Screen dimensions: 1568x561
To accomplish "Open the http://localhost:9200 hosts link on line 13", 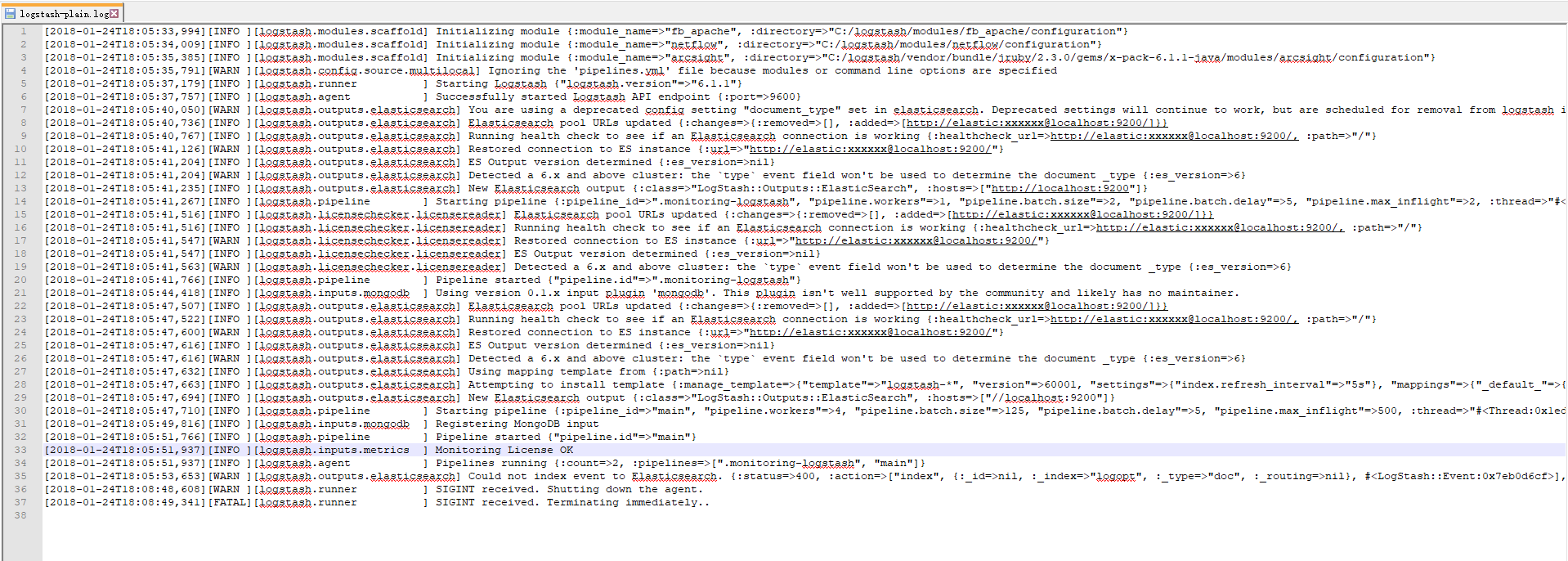I will pyautogui.click(x=1060, y=188).
